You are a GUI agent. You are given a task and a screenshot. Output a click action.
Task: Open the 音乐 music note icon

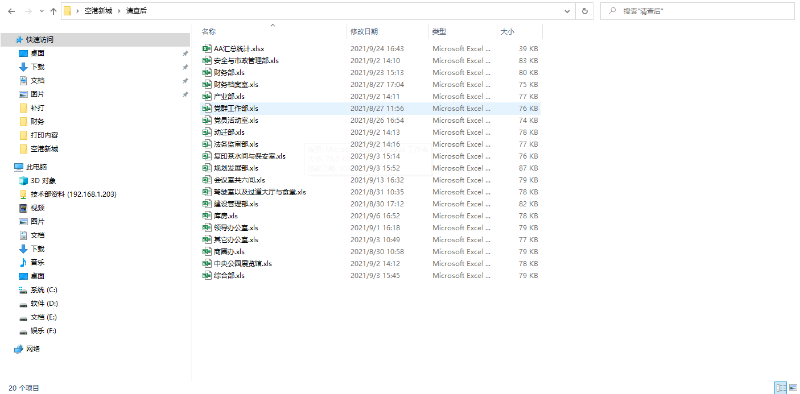pos(23,262)
